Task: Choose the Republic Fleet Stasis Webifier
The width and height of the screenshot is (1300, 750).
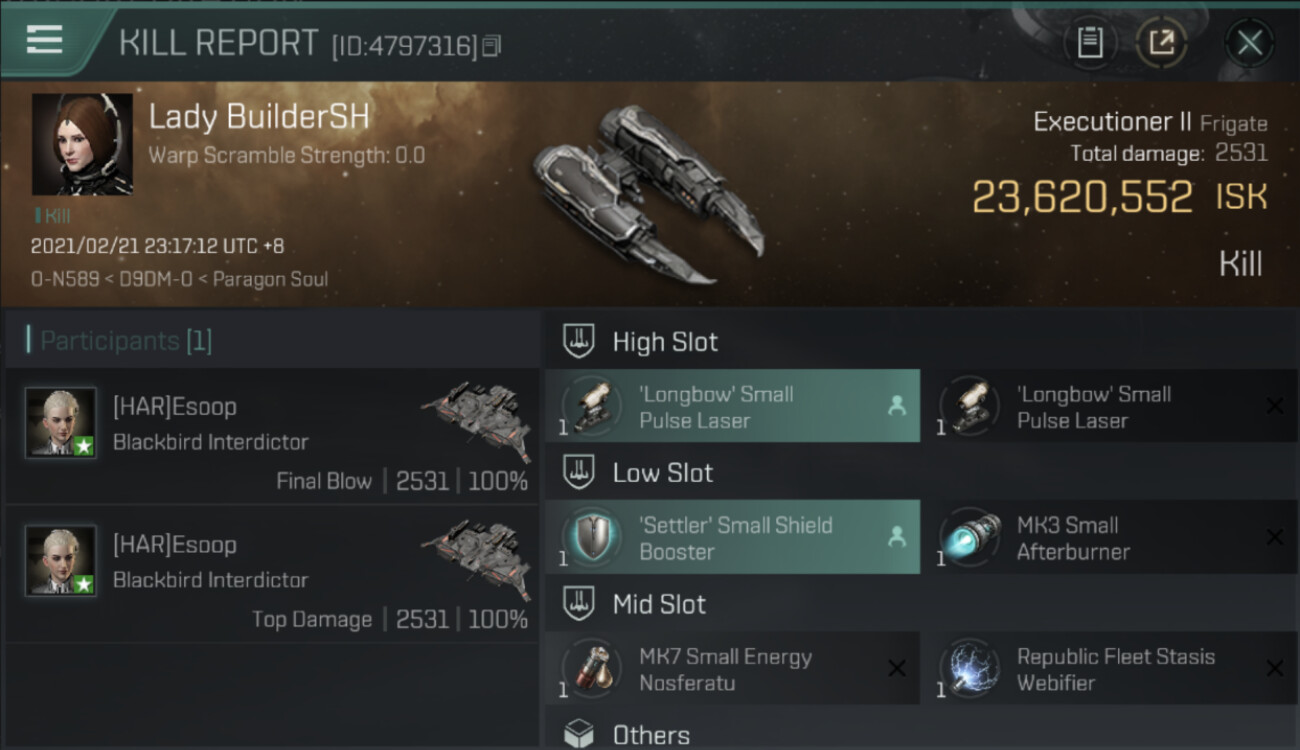Action: (1108, 670)
